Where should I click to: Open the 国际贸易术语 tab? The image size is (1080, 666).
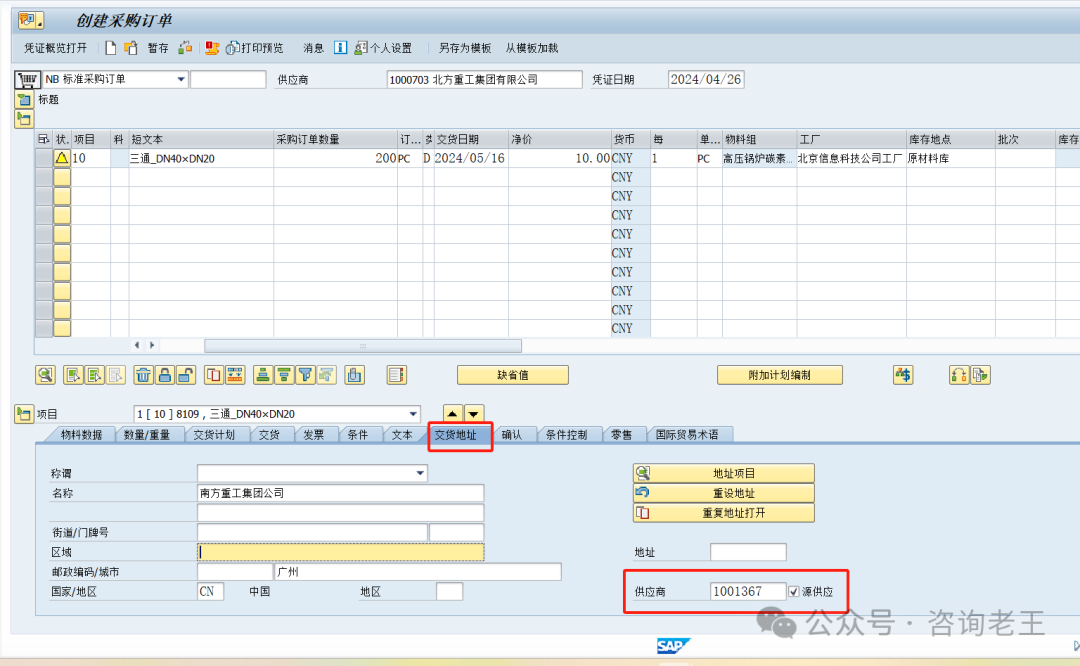(x=687, y=435)
